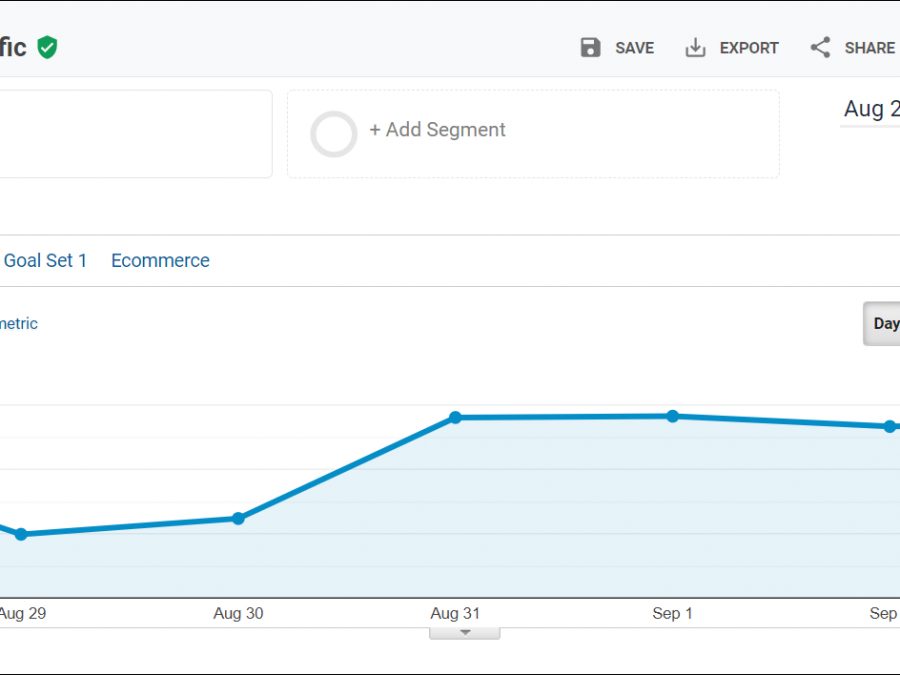Switch to the Ecommerce tab
The width and height of the screenshot is (900, 675).
click(x=160, y=261)
